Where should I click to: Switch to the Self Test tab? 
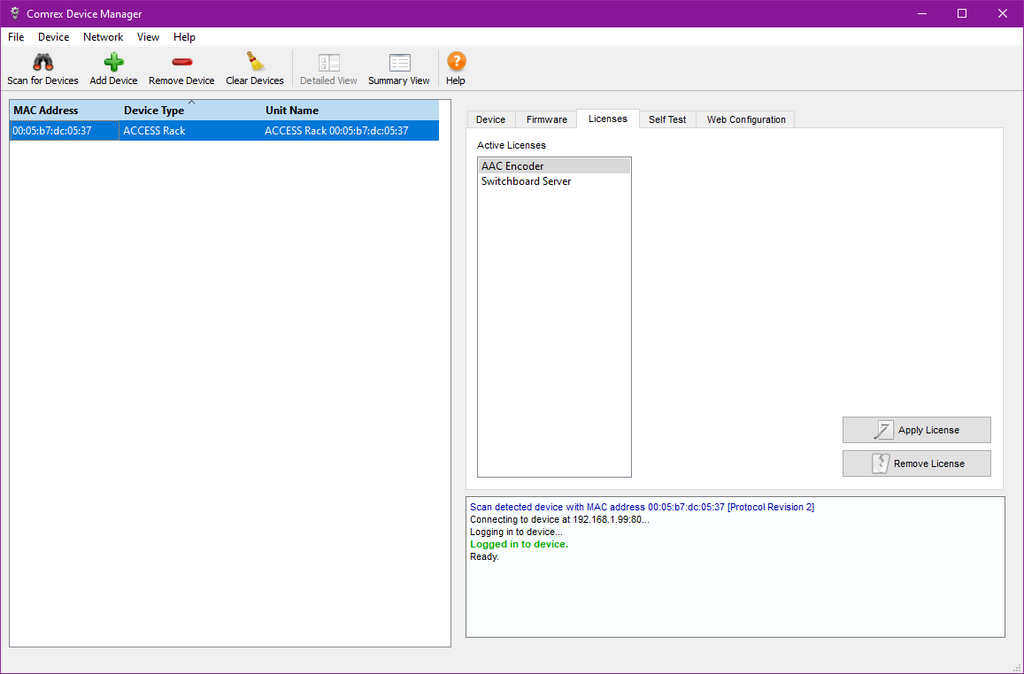point(667,119)
